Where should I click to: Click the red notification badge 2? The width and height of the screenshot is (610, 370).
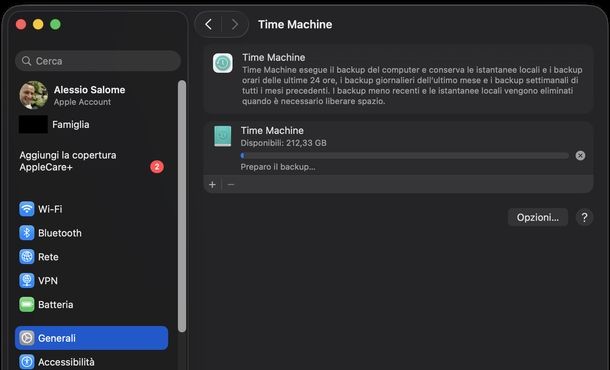(x=157, y=167)
